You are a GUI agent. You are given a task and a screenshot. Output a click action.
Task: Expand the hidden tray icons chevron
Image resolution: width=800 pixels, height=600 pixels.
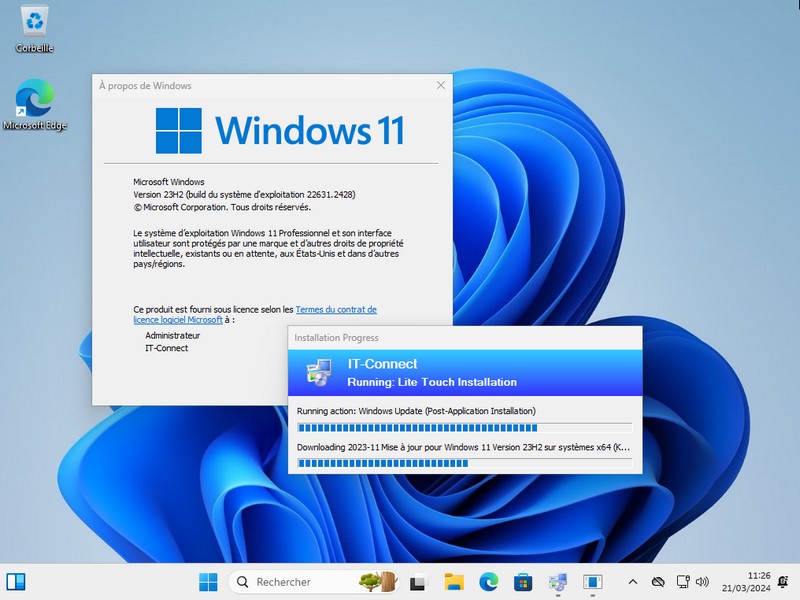pyautogui.click(x=633, y=582)
